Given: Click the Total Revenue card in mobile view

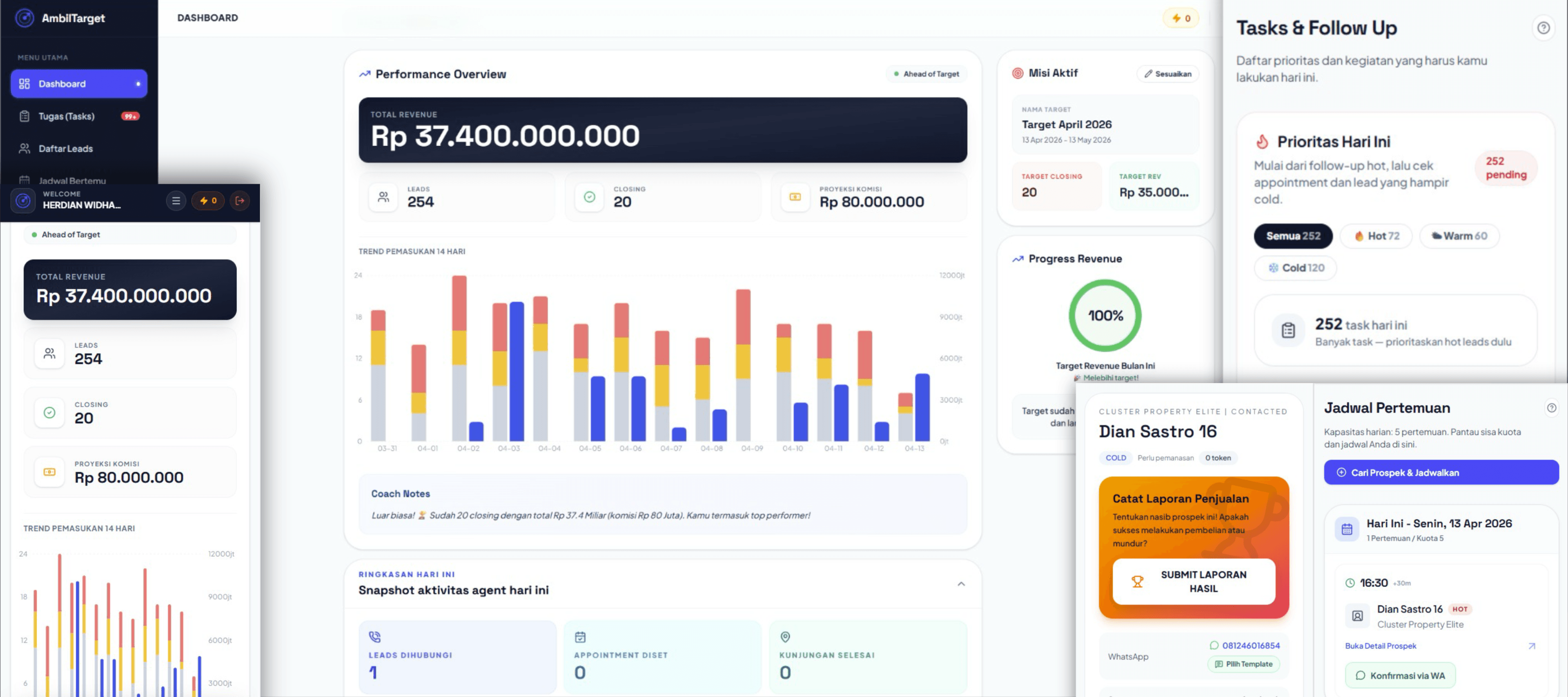Looking at the screenshot, I should tap(130, 289).
